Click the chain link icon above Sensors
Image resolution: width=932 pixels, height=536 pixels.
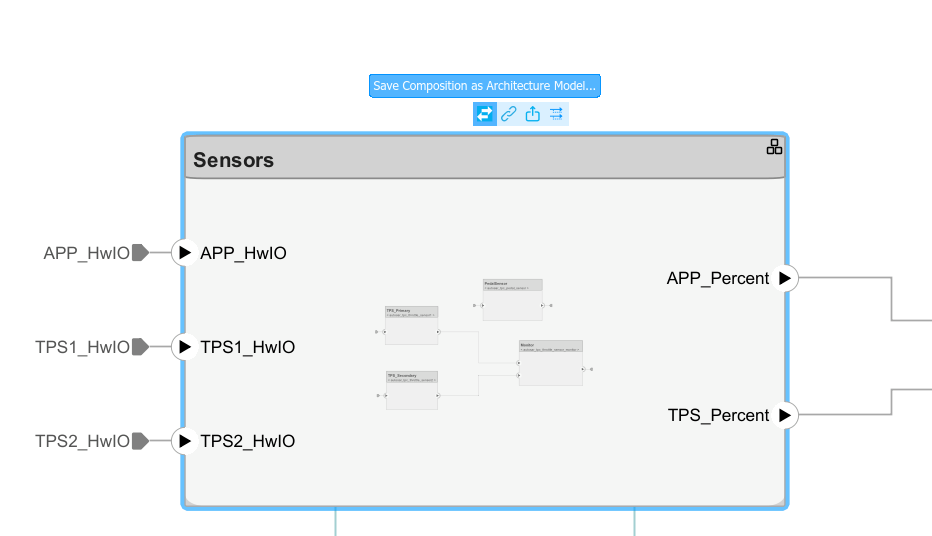click(509, 114)
